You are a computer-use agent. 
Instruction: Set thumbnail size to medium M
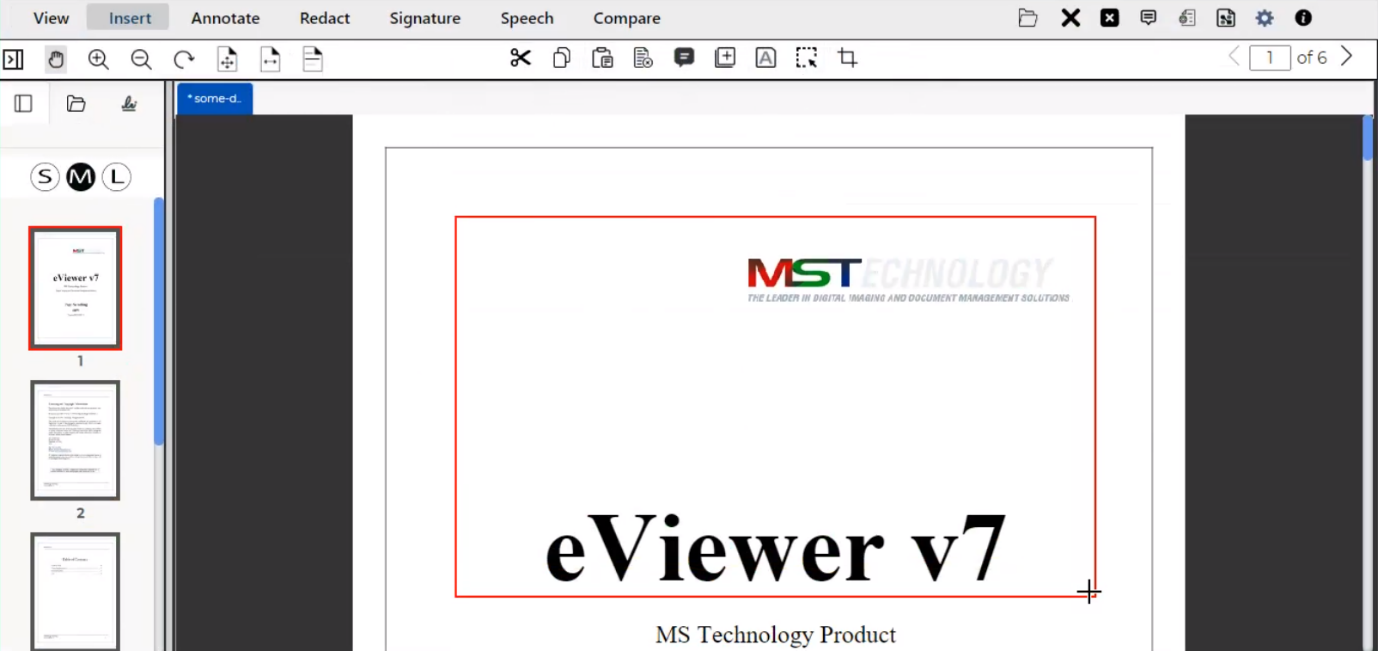tap(81, 177)
